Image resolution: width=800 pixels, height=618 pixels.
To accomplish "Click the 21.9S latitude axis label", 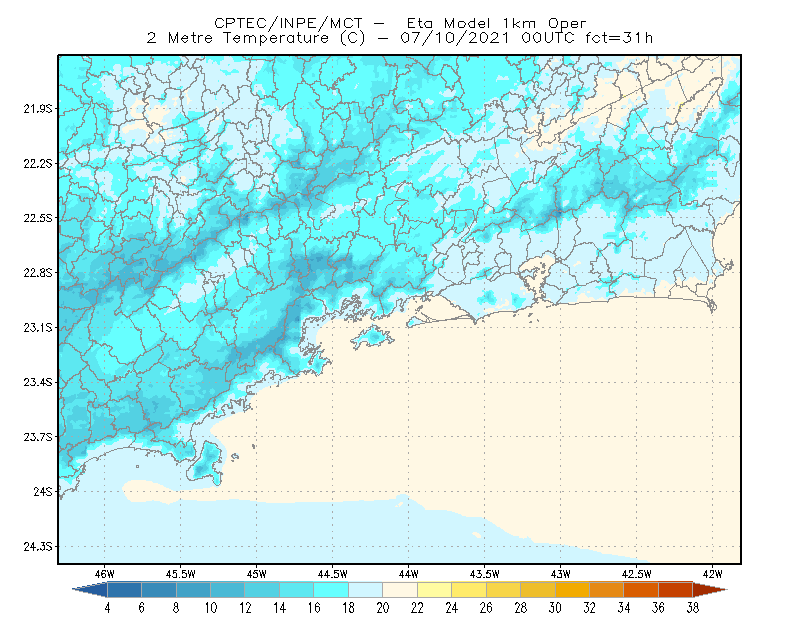I will click(x=38, y=109).
